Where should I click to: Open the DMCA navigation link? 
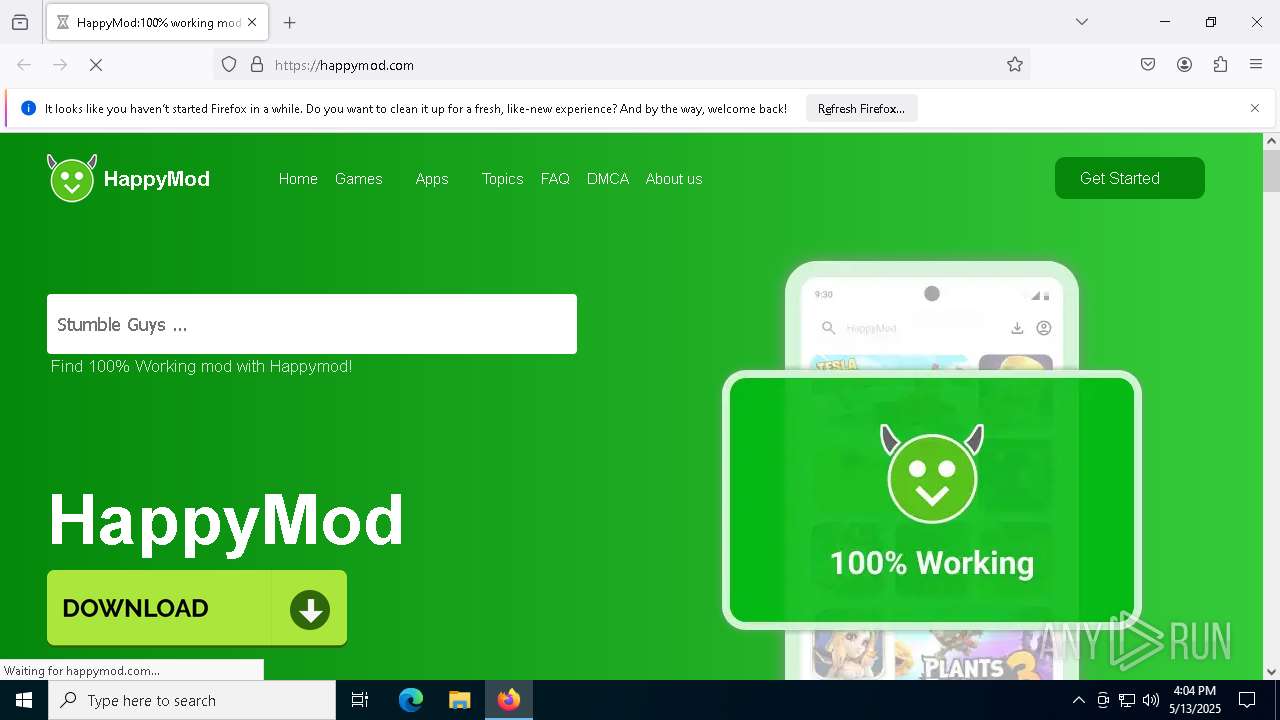tap(608, 179)
